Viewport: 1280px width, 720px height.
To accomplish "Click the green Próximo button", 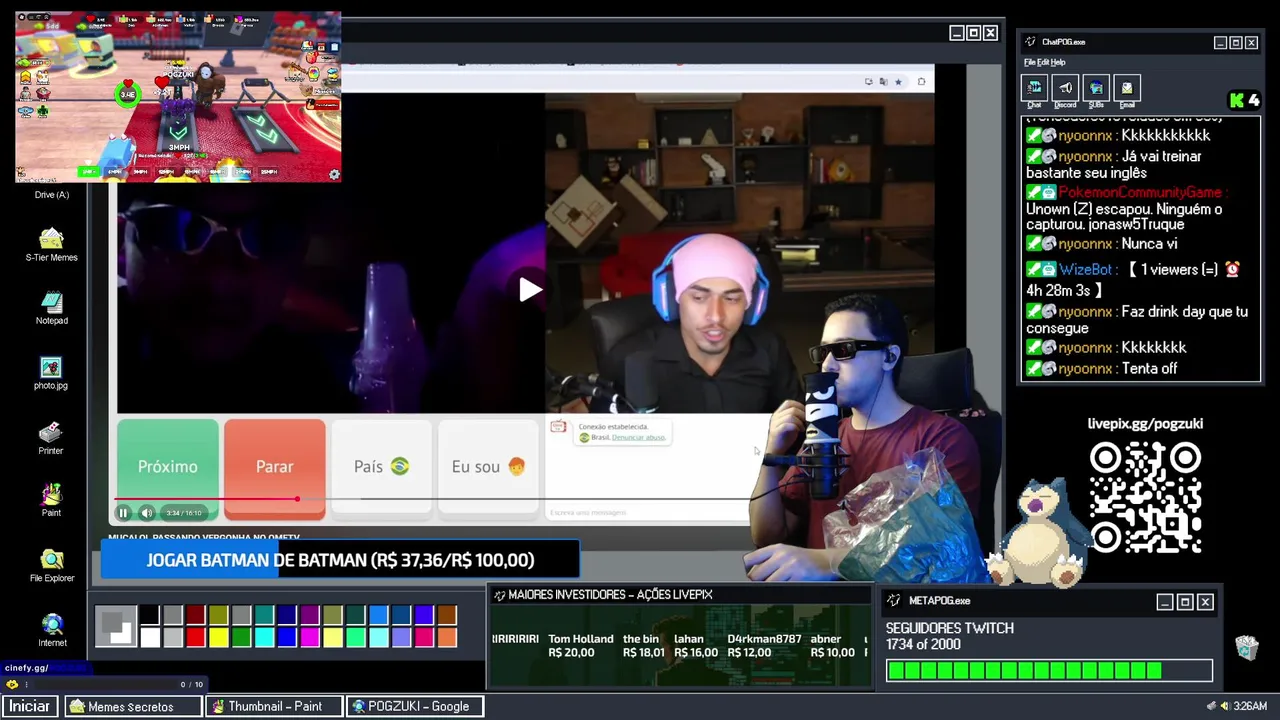I will point(168,467).
